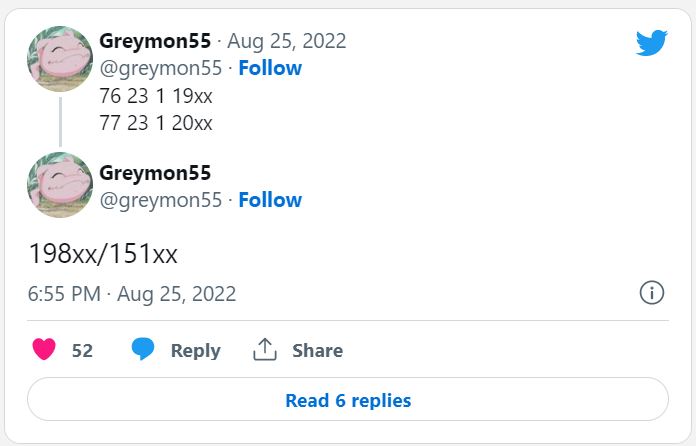The height and width of the screenshot is (446, 696).
Task: Open the parent tweet's profile avatar
Action: pyautogui.click(x=60, y=59)
